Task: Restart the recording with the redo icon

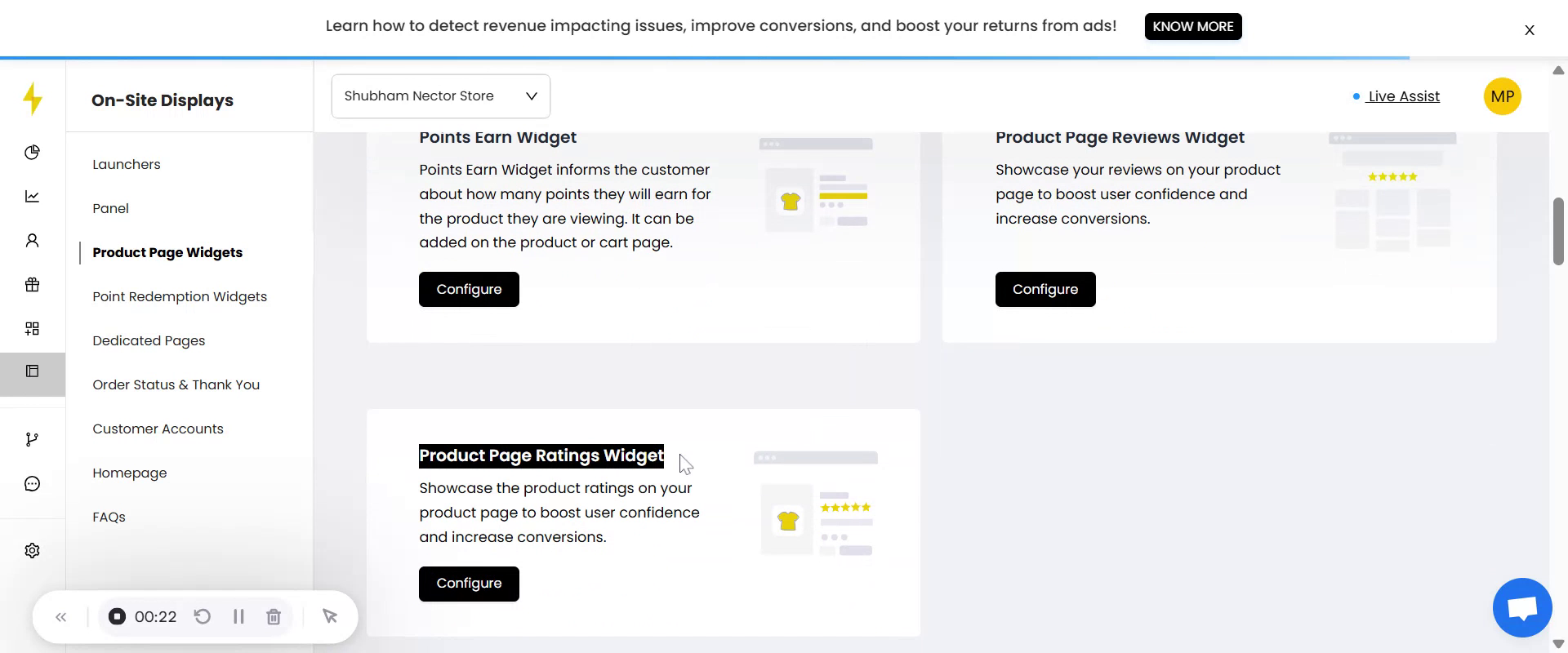Action: click(203, 617)
